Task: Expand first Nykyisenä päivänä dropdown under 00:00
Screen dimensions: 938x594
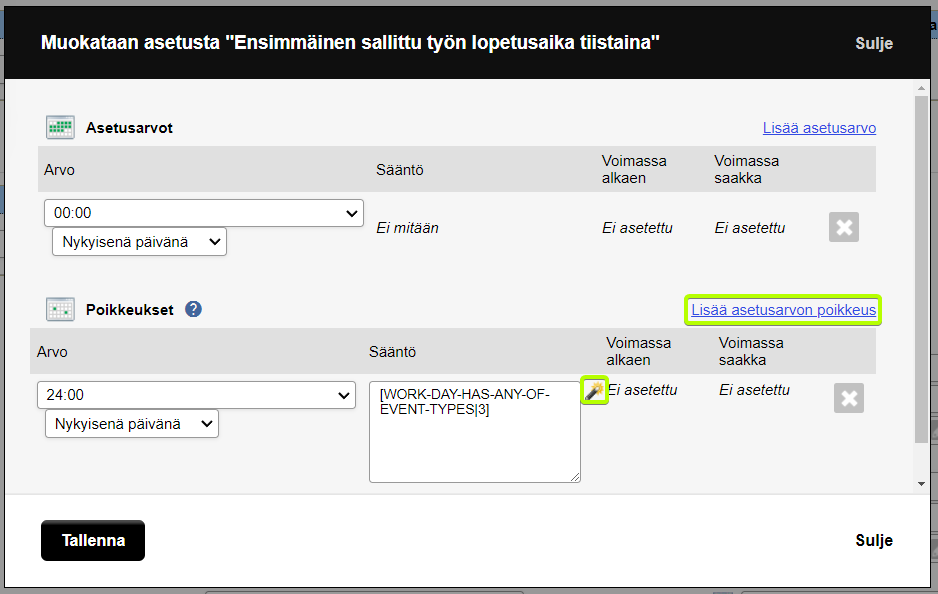Action: tap(139, 242)
